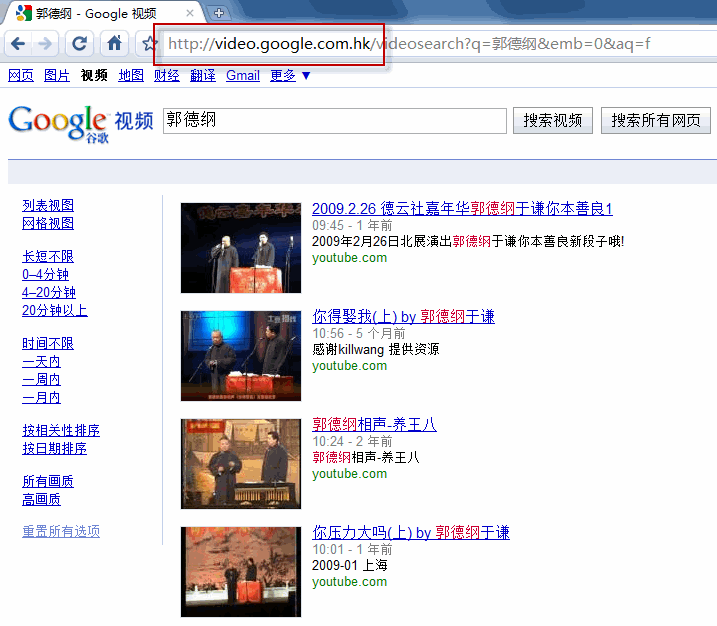Click the description text 2009-01 上海
The height and width of the screenshot is (626, 717).
click(350, 565)
